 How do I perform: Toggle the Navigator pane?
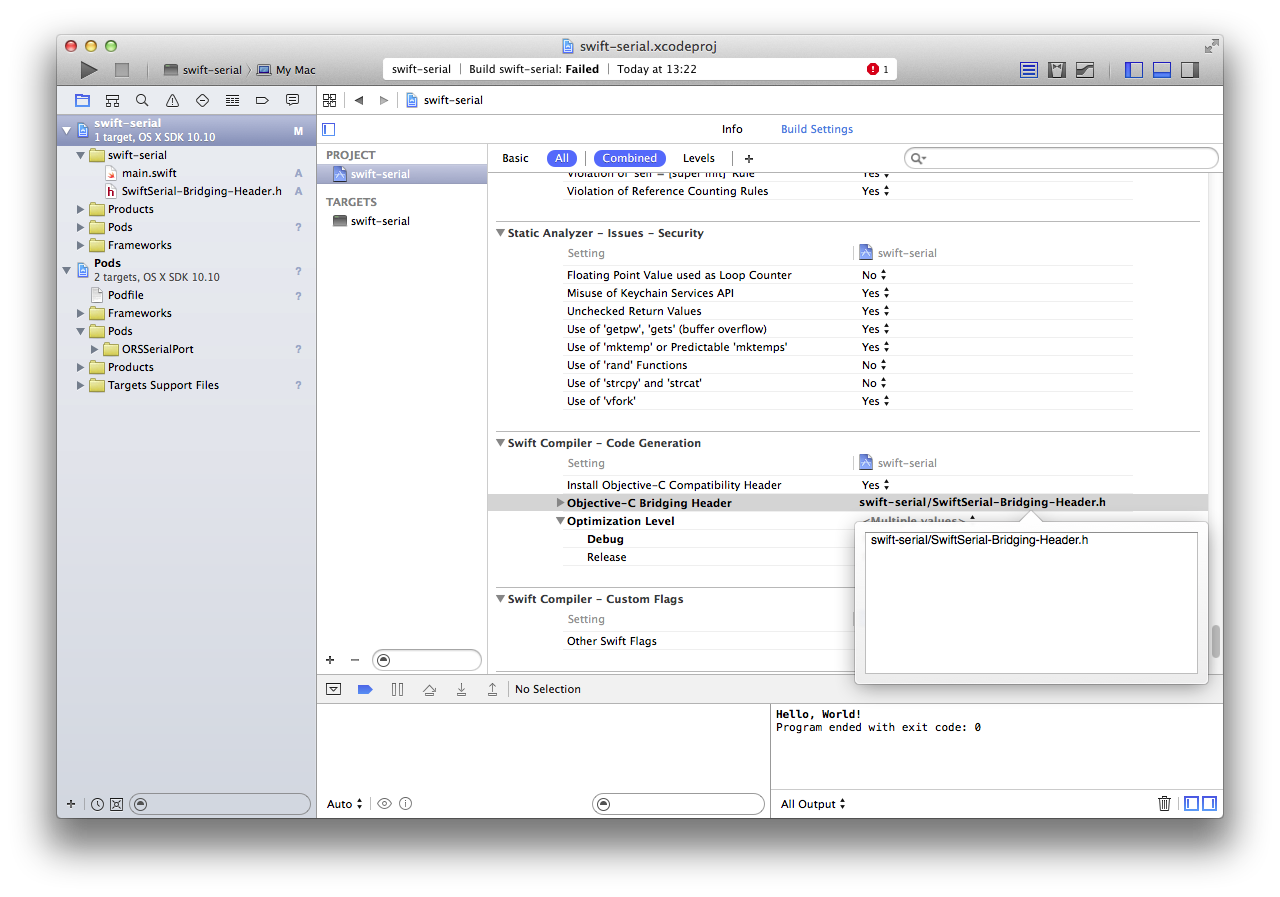[1134, 70]
